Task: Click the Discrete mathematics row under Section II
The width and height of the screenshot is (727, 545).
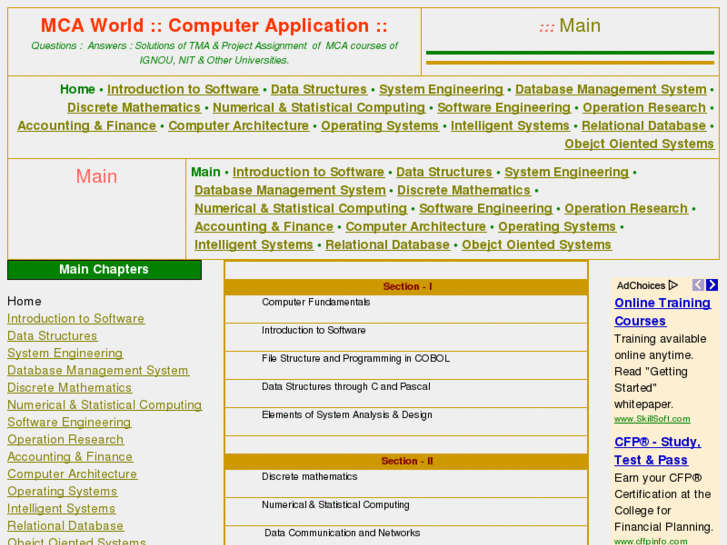Action: (x=309, y=477)
